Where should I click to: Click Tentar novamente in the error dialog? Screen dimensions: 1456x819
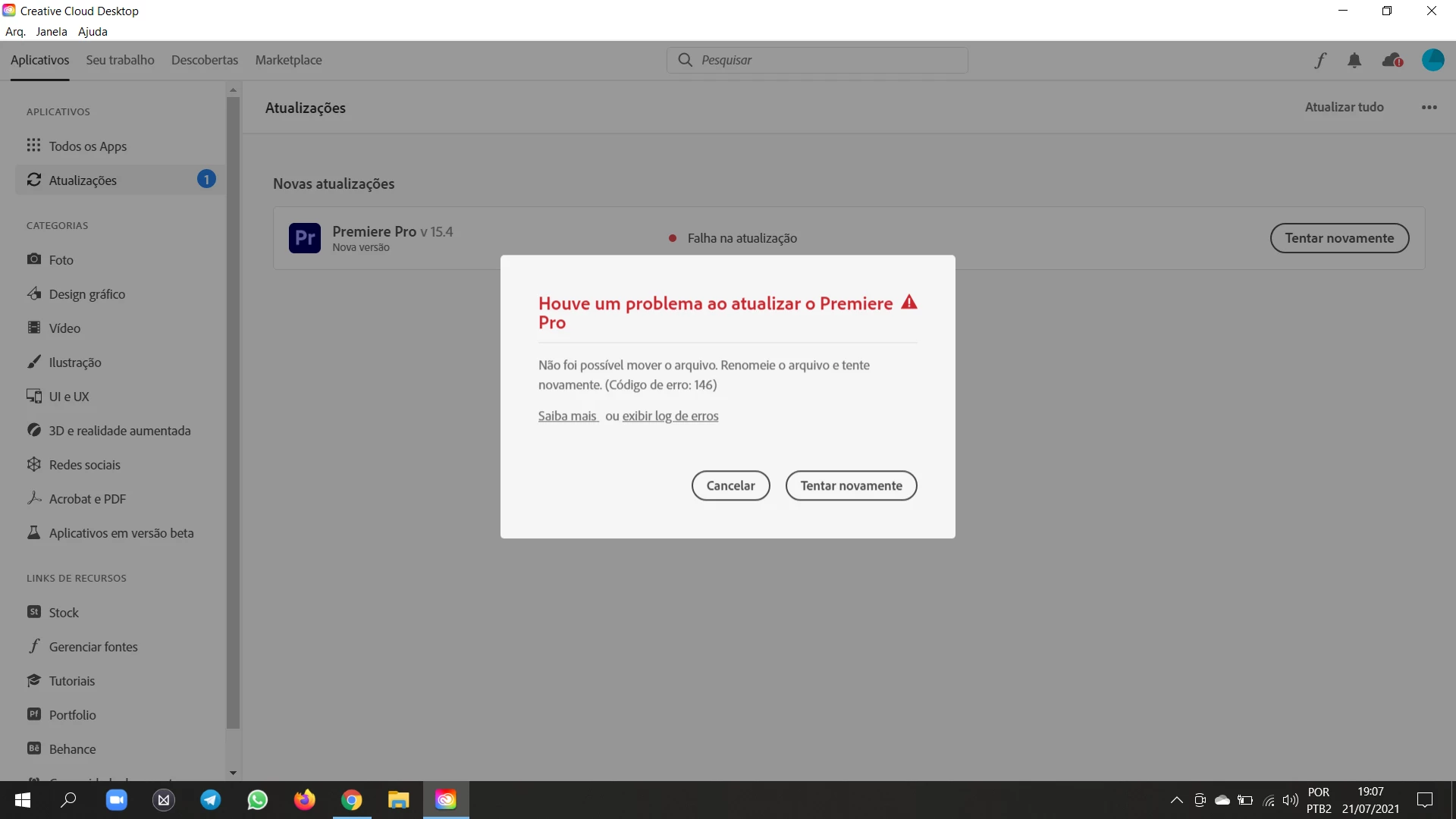tap(851, 486)
